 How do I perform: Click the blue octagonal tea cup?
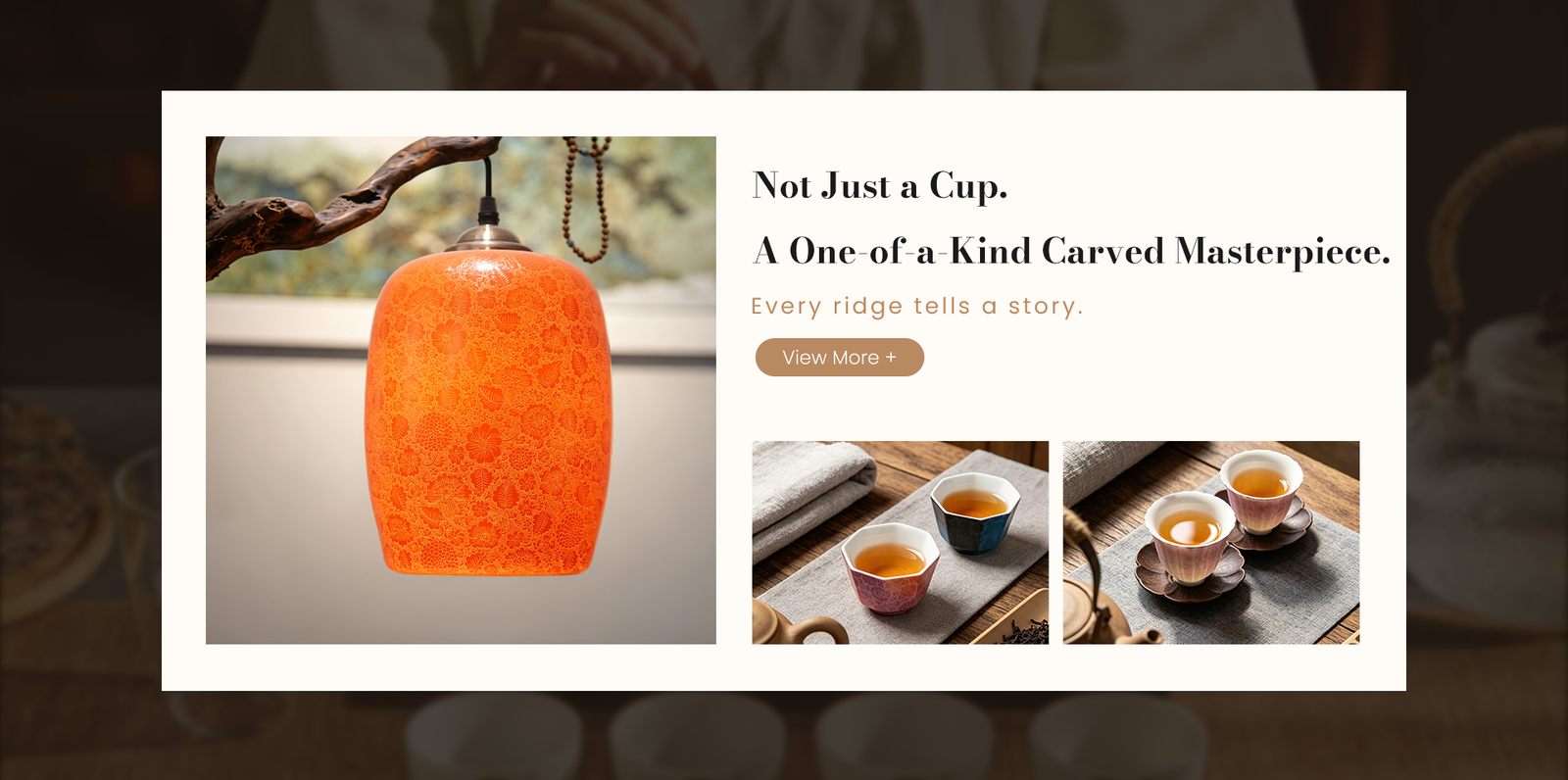click(x=970, y=512)
